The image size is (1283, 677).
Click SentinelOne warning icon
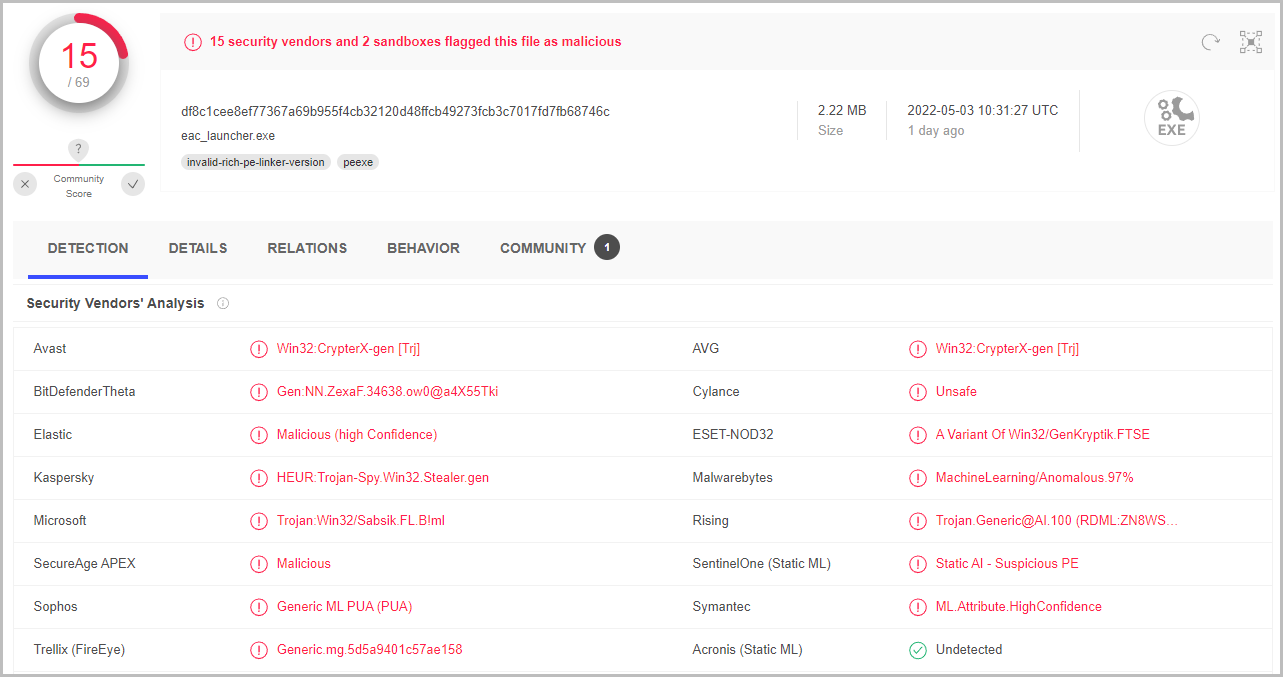918,564
